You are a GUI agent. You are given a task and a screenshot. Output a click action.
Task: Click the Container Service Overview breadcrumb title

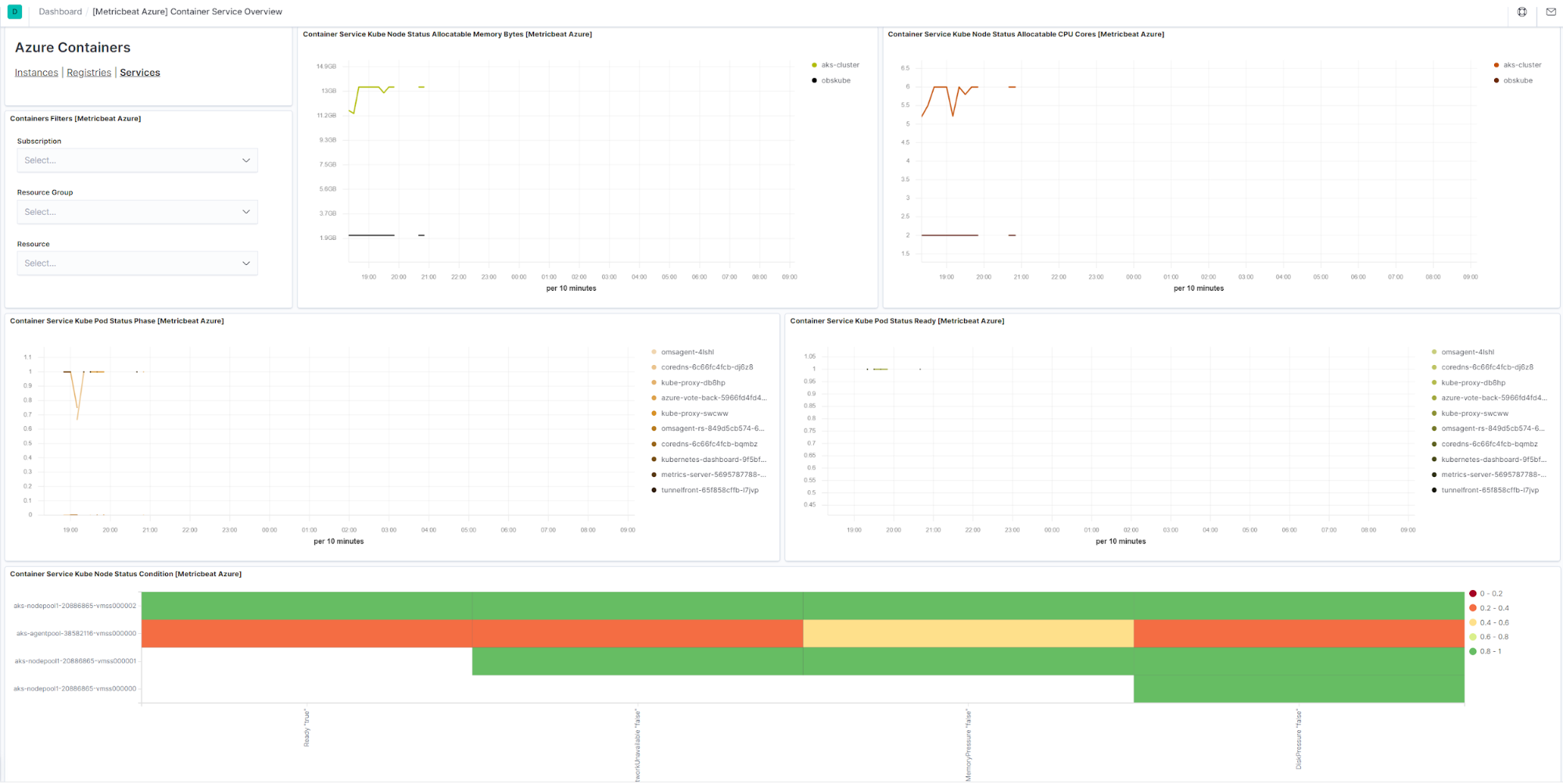pos(188,12)
